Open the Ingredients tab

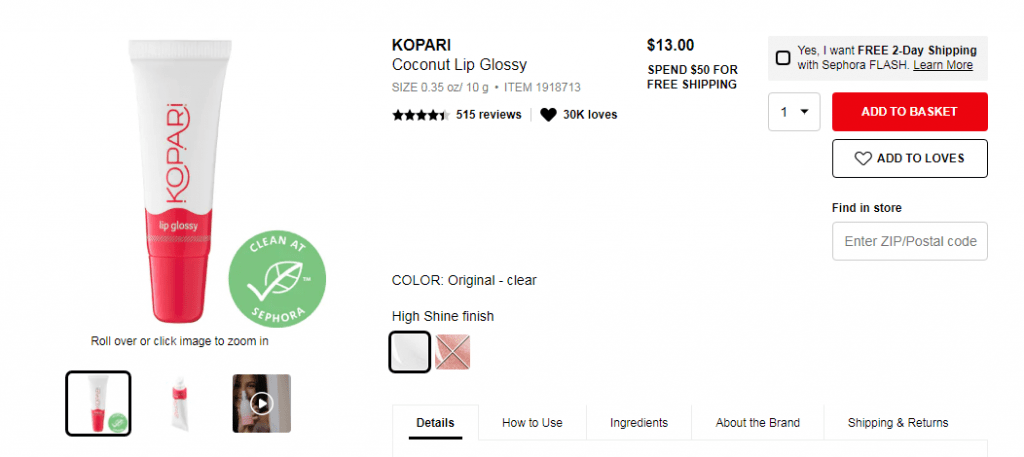click(639, 422)
